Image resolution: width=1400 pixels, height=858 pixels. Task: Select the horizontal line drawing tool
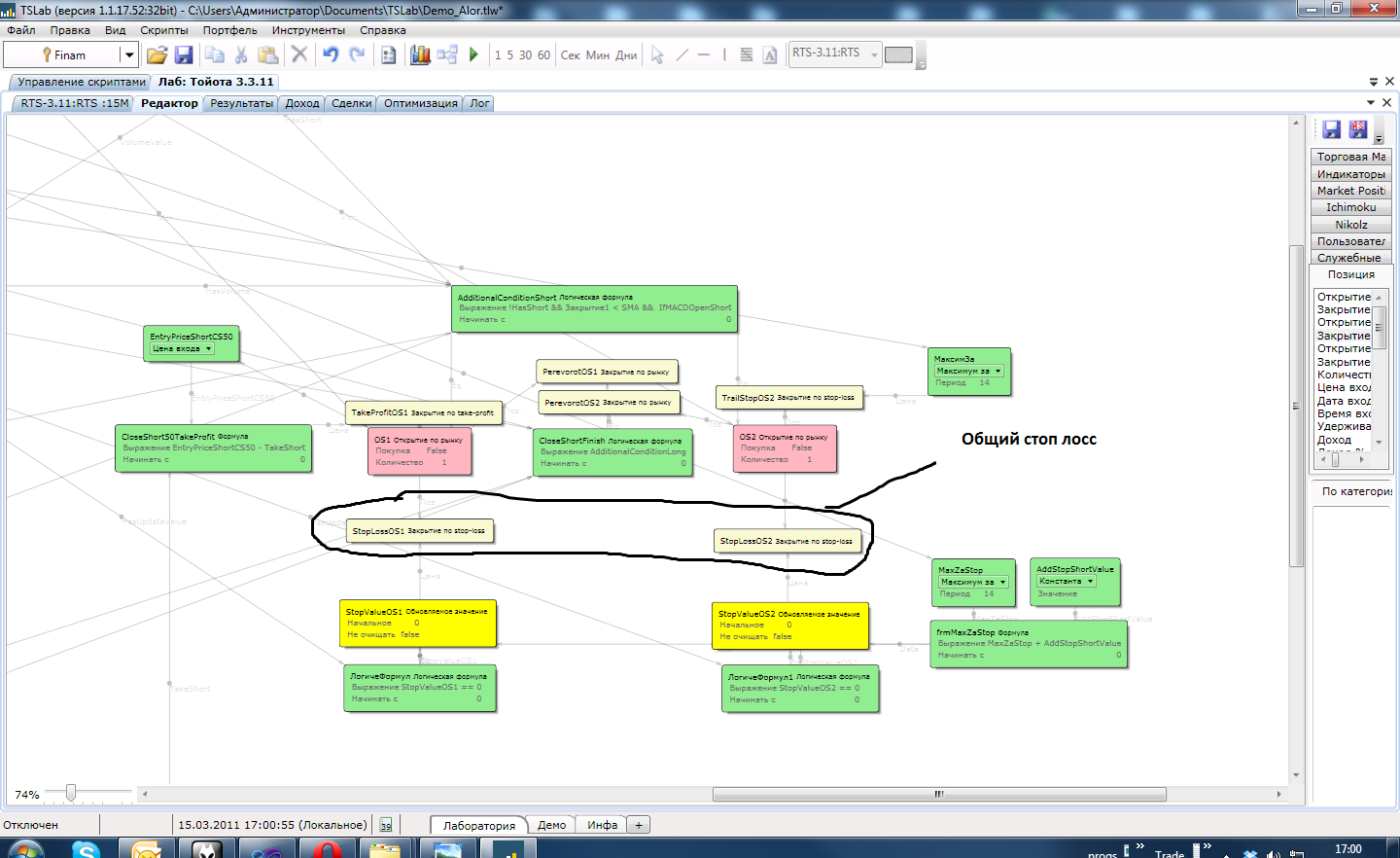click(704, 54)
